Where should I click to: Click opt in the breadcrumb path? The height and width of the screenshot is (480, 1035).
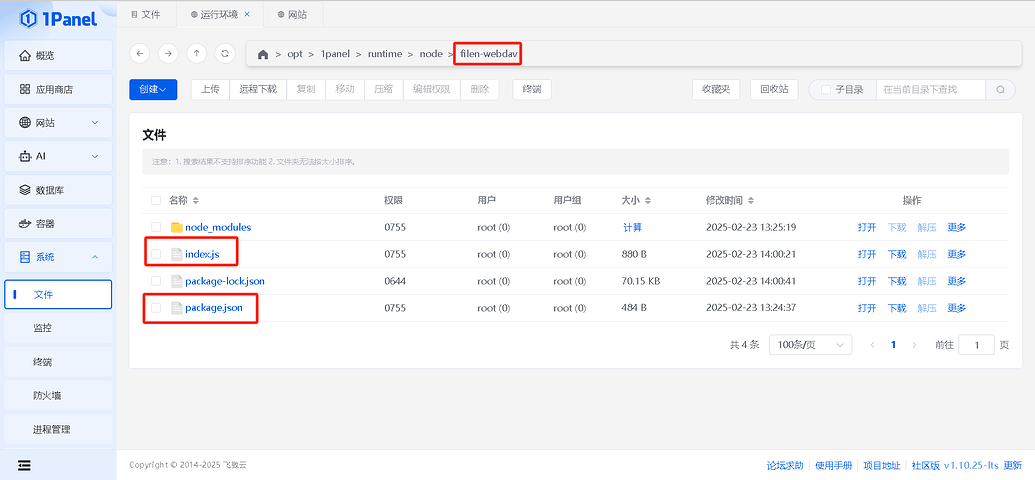294,54
